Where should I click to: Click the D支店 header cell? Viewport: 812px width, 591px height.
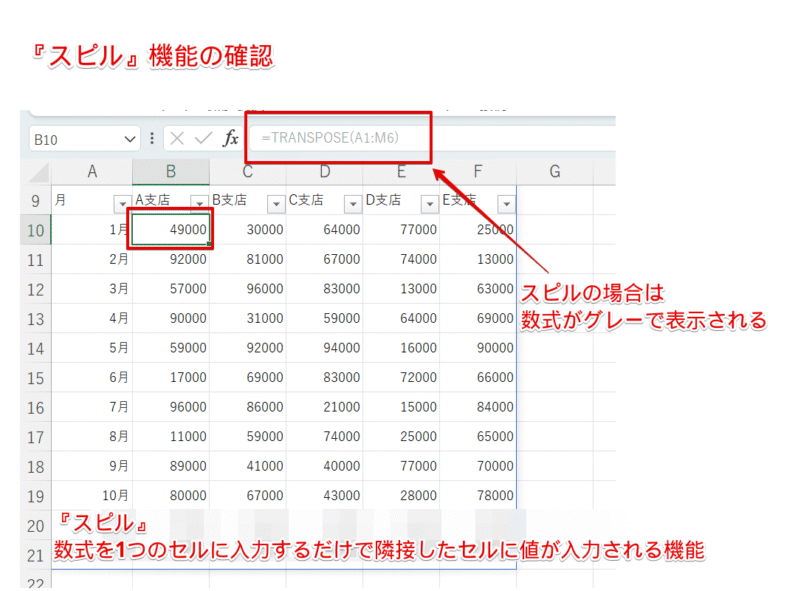pyautogui.click(x=401, y=200)
